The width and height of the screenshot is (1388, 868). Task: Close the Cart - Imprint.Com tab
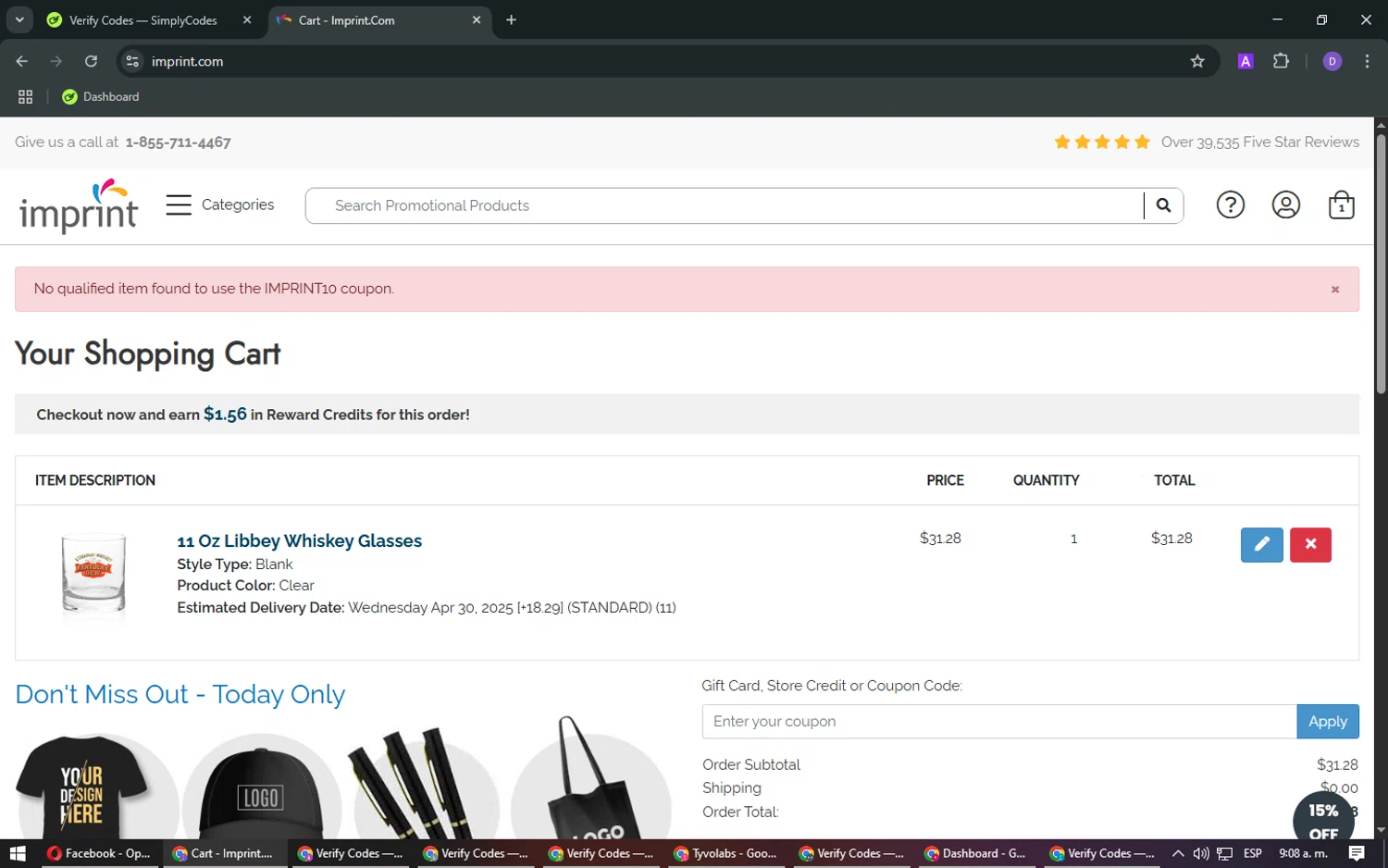coord(477,20)
